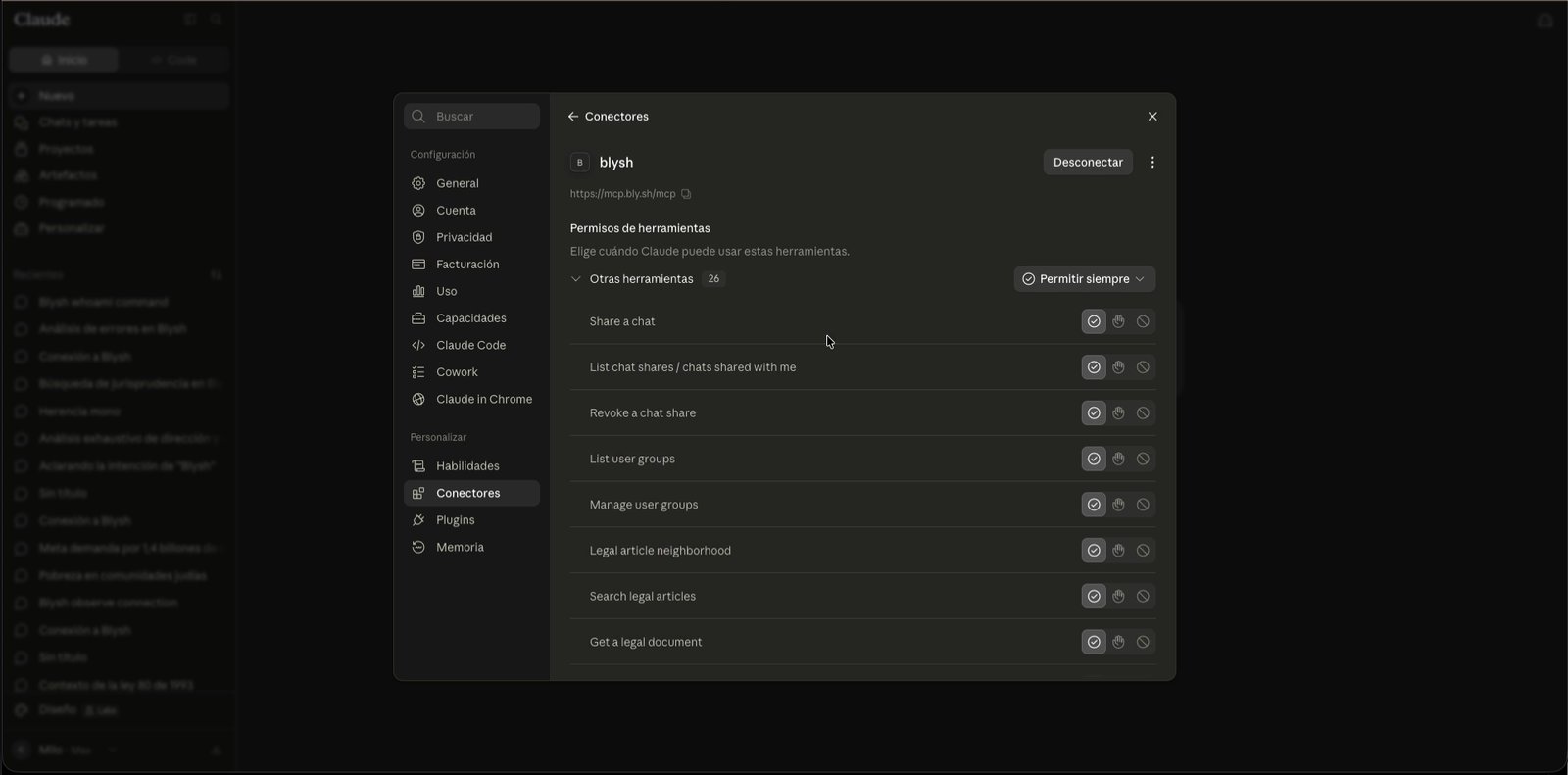This screenshot has height=775, width=1568.
Task: Copy the blysh MCP URL
Action: point(686,194)
